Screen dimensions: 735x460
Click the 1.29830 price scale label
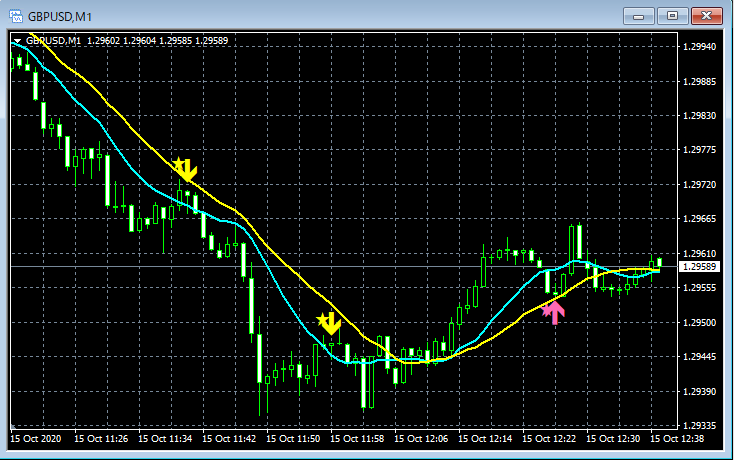pos(699,116)
